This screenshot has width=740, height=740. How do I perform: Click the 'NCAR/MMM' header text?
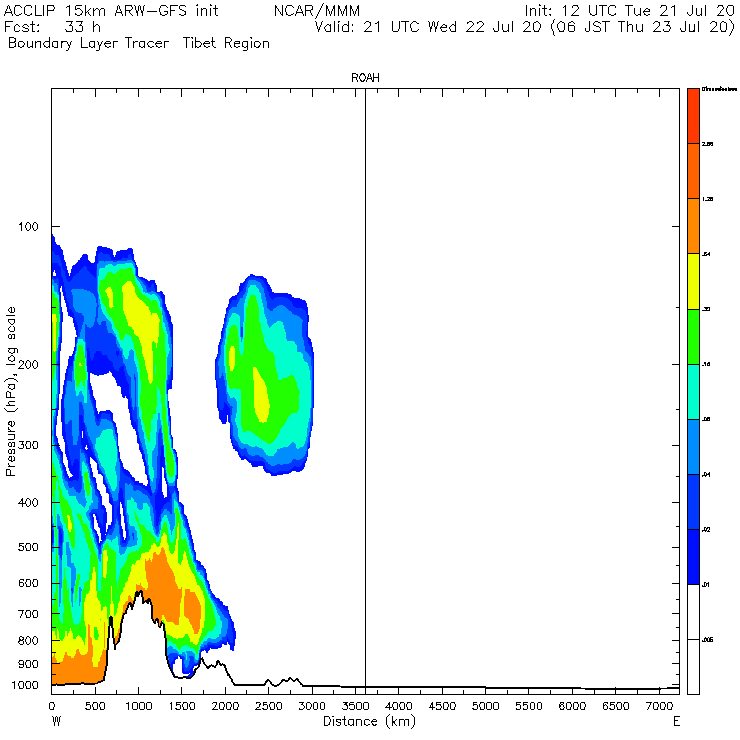[x=317, y=11]
